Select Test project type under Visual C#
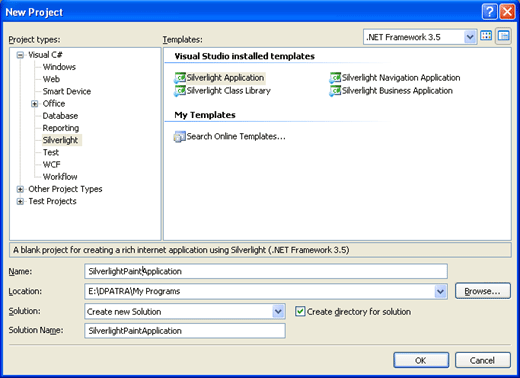520x378 pixels. point(51,152)
